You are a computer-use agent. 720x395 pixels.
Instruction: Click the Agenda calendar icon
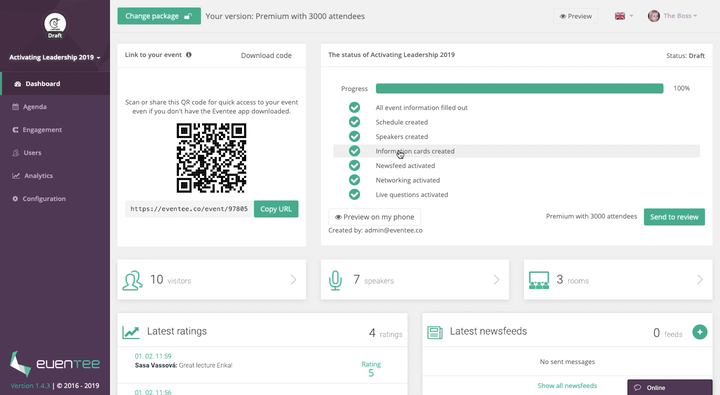tap(15, 107)
